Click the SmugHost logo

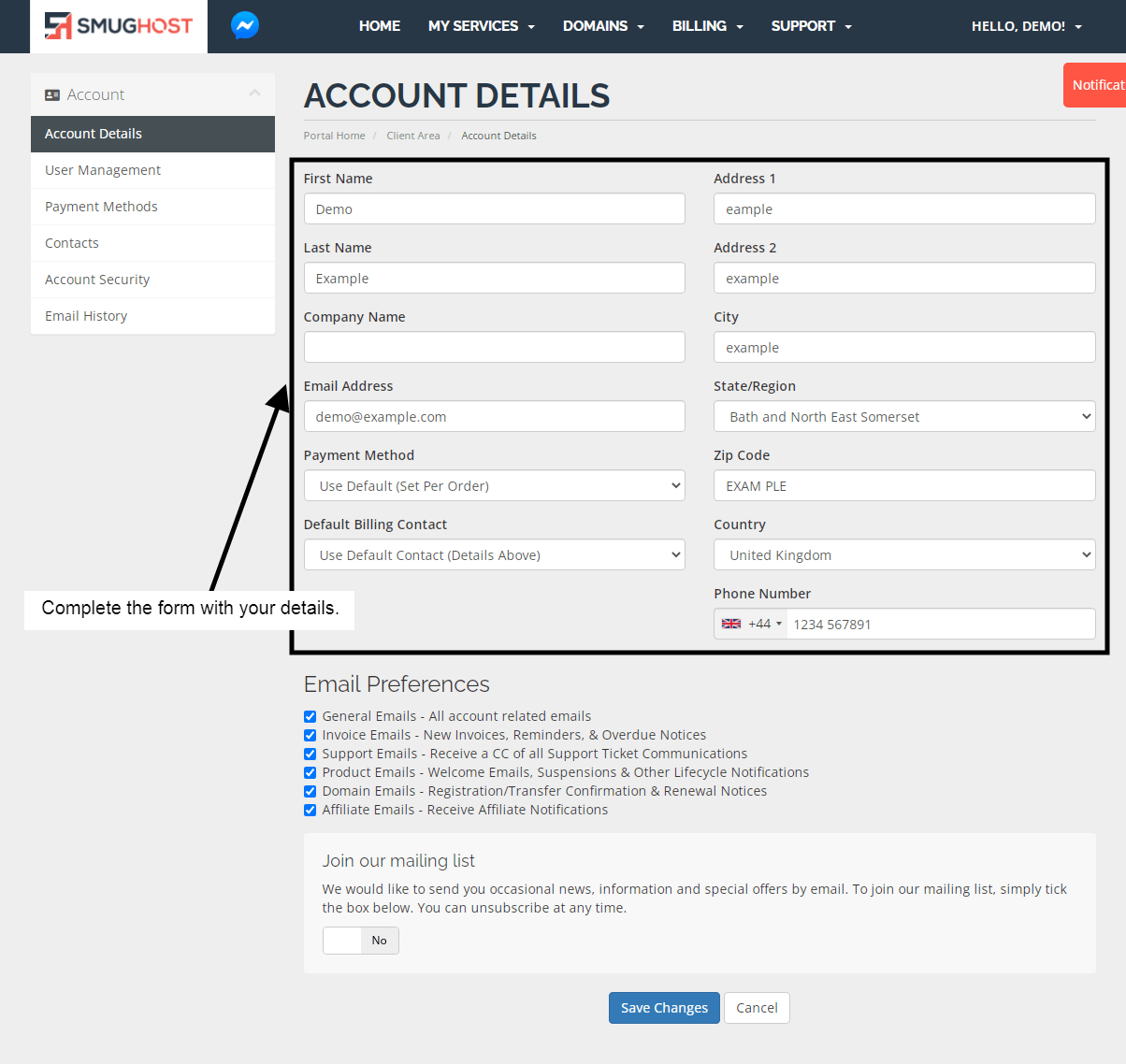click(x=119, y=26)
